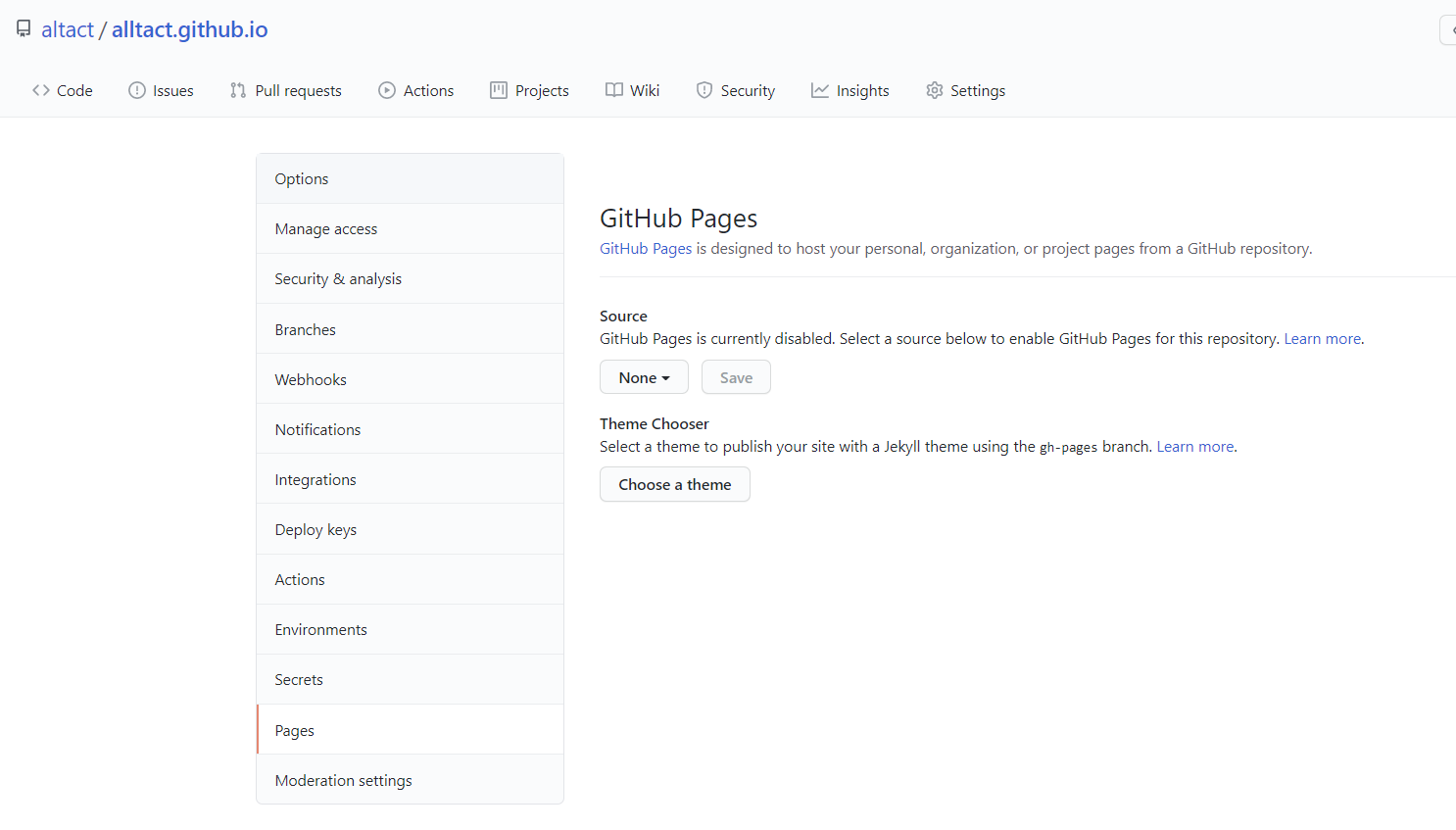Click the Security shield icon
This screenshot has width=1456, height=830.
click(x=704, y=90)
